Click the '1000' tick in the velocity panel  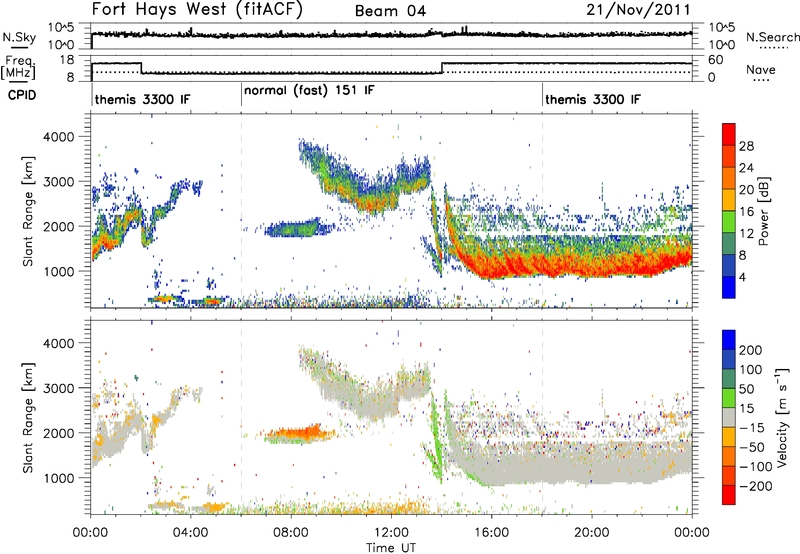point(58,478)
